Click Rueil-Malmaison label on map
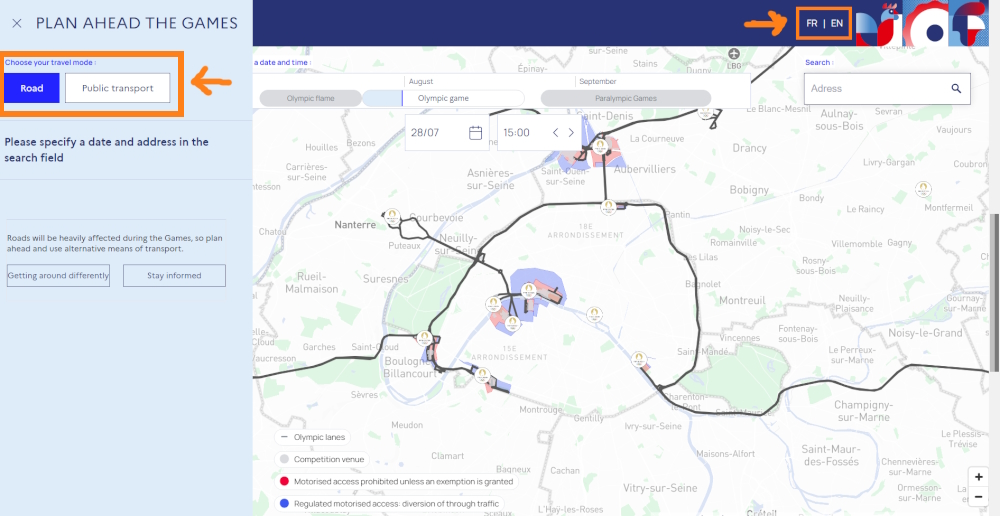The image size is (1000, 516). tap(312, 283)
